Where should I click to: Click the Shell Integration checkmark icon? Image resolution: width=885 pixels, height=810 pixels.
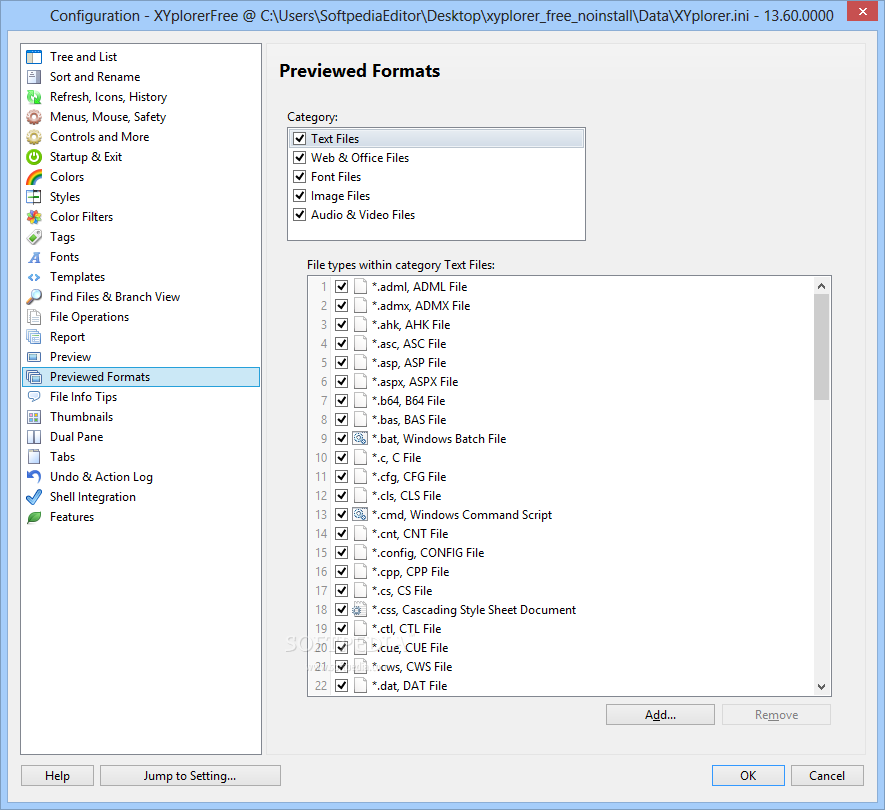point(34,497)
